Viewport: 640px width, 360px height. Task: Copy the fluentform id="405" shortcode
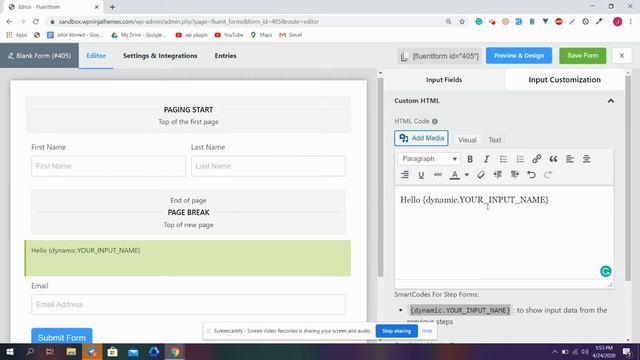tap(440, 56)
